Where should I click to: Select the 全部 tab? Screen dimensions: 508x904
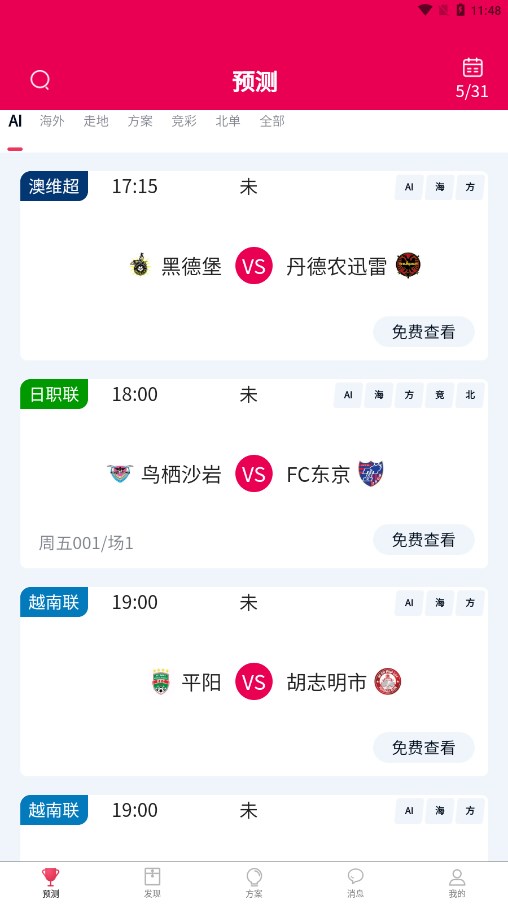272,121
